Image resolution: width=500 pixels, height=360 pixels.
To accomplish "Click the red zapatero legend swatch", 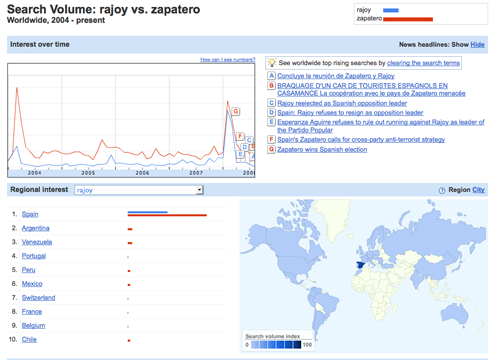I will click(x=408, y=19).
